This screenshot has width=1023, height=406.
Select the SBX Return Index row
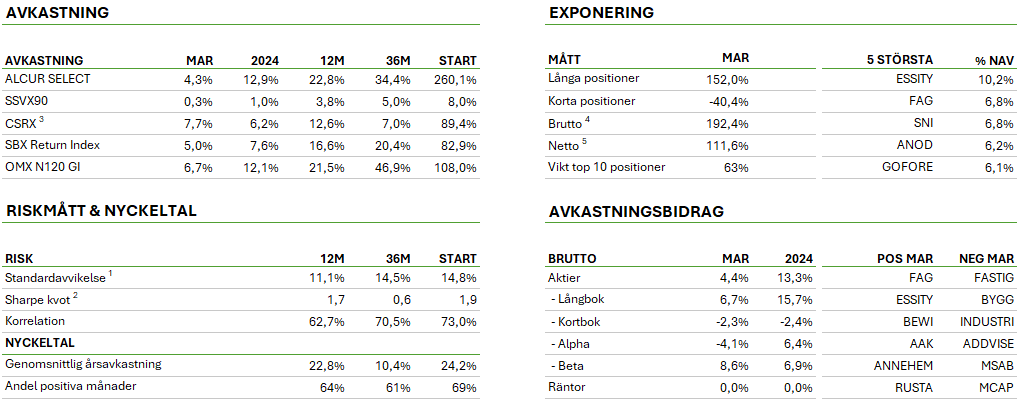click(x=52, y=145)
